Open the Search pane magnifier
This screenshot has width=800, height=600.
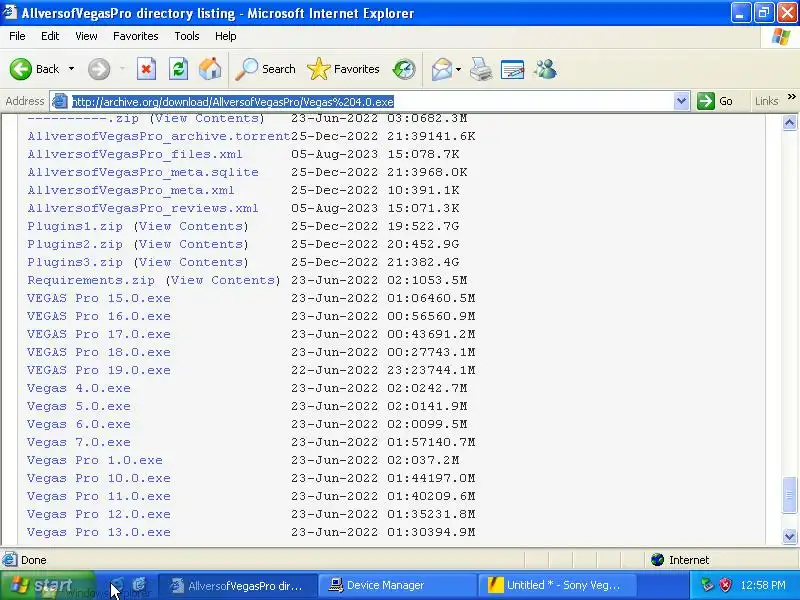265,69
